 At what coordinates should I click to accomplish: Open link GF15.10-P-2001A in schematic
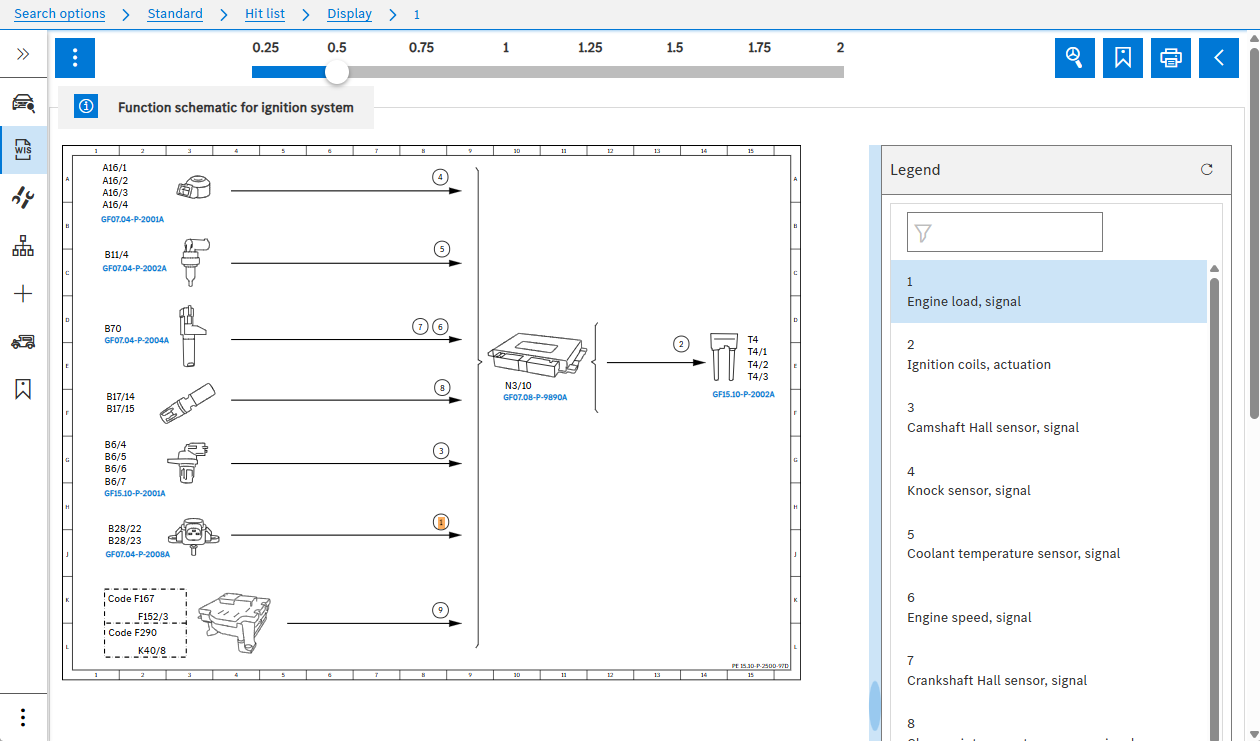coord(135,493)
